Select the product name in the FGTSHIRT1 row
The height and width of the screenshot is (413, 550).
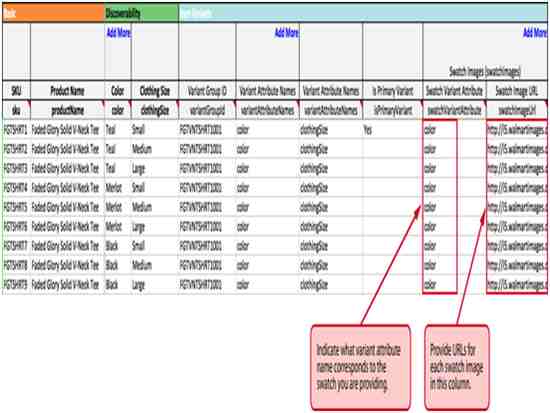[x=66, y=130]
